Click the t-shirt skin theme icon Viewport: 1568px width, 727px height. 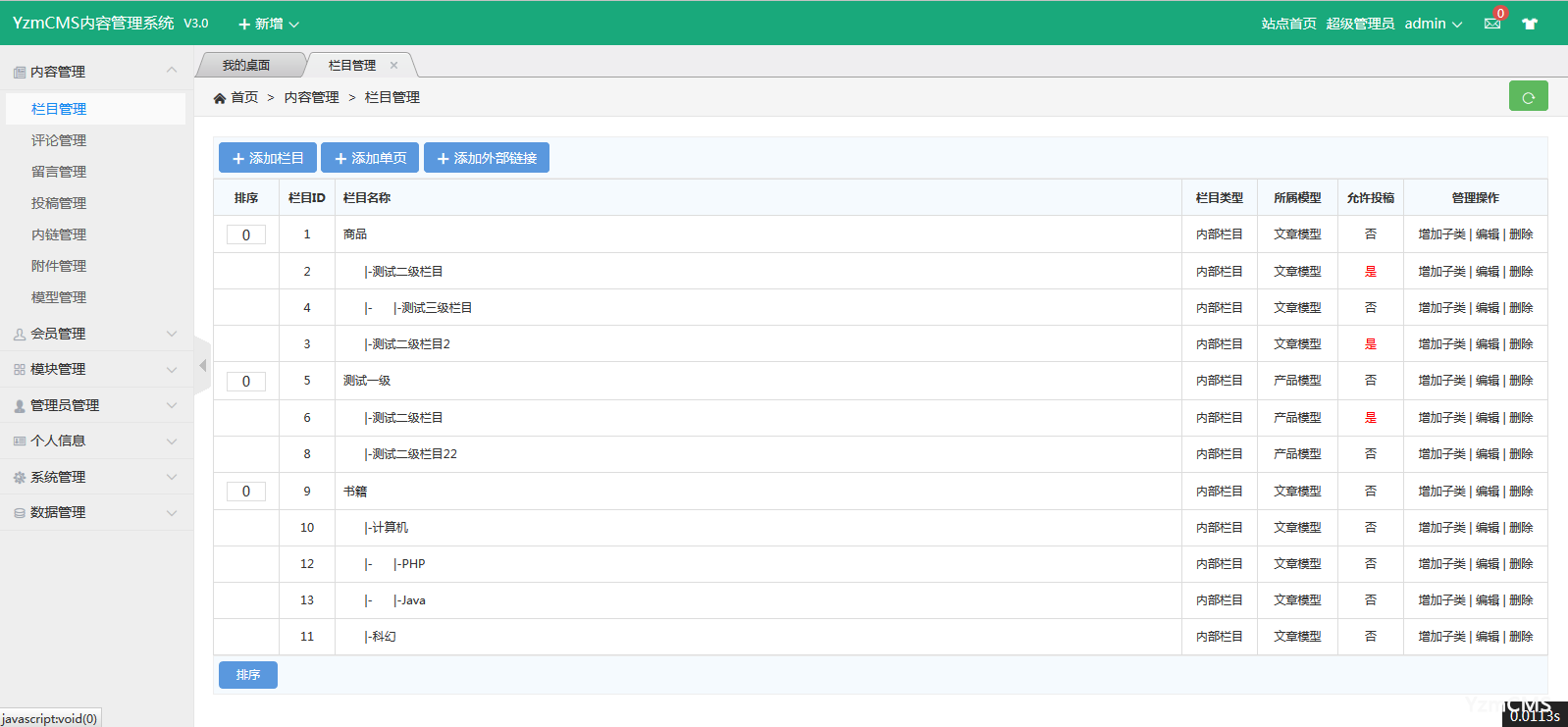pyautogui.click(x=1530, y=24)
